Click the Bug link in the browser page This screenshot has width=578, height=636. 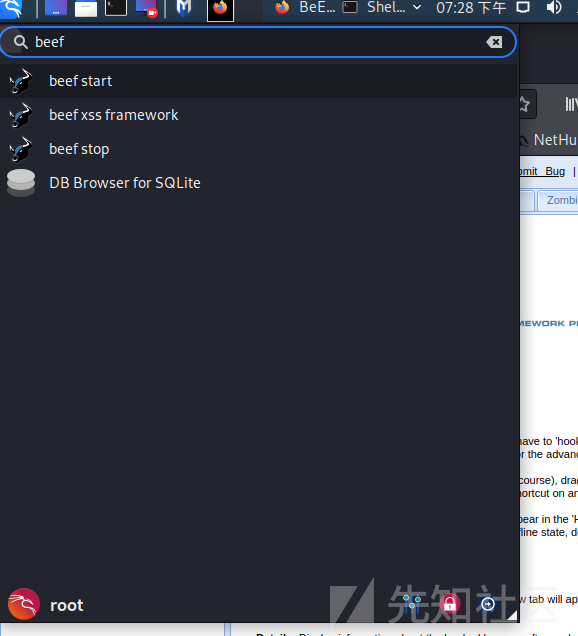tap(555, 171)
